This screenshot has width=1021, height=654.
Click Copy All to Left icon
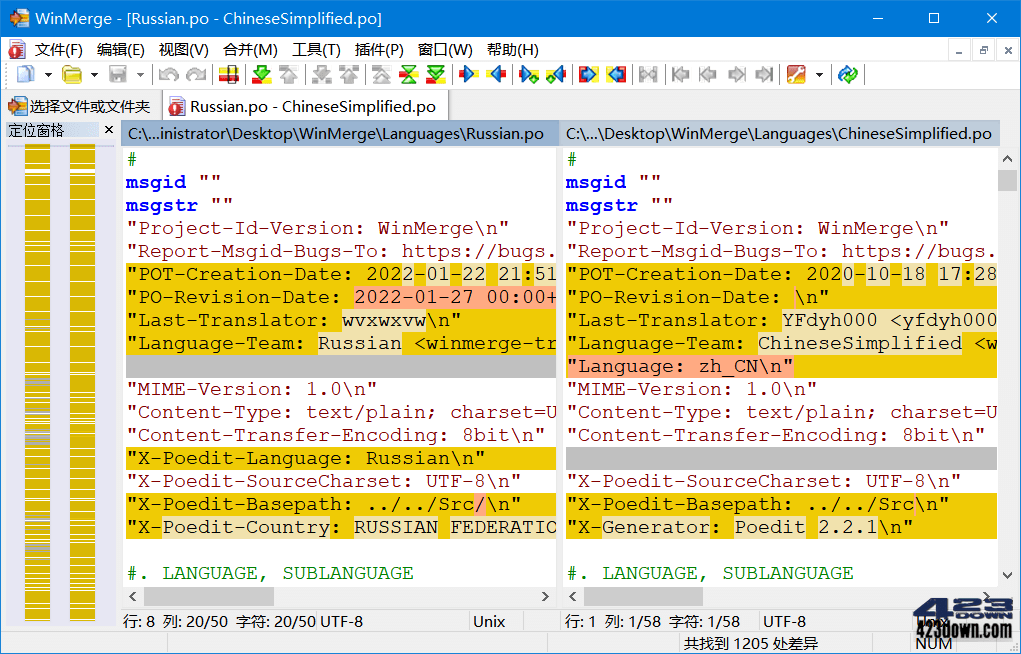[617, 74]
